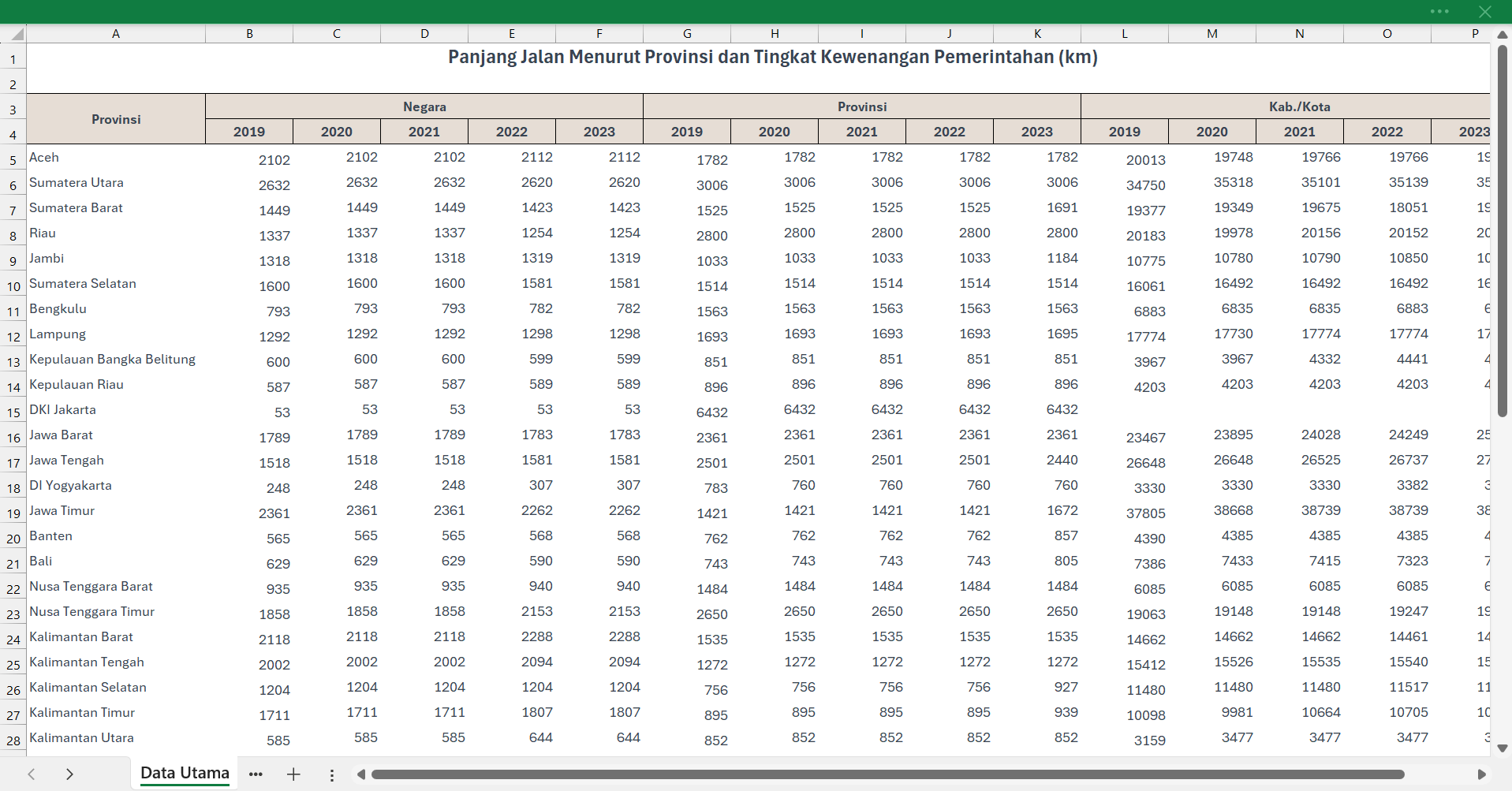The image size is (1512, 791).
Task: Select the DKI Jakarta cell
Action: pos(116,409)
